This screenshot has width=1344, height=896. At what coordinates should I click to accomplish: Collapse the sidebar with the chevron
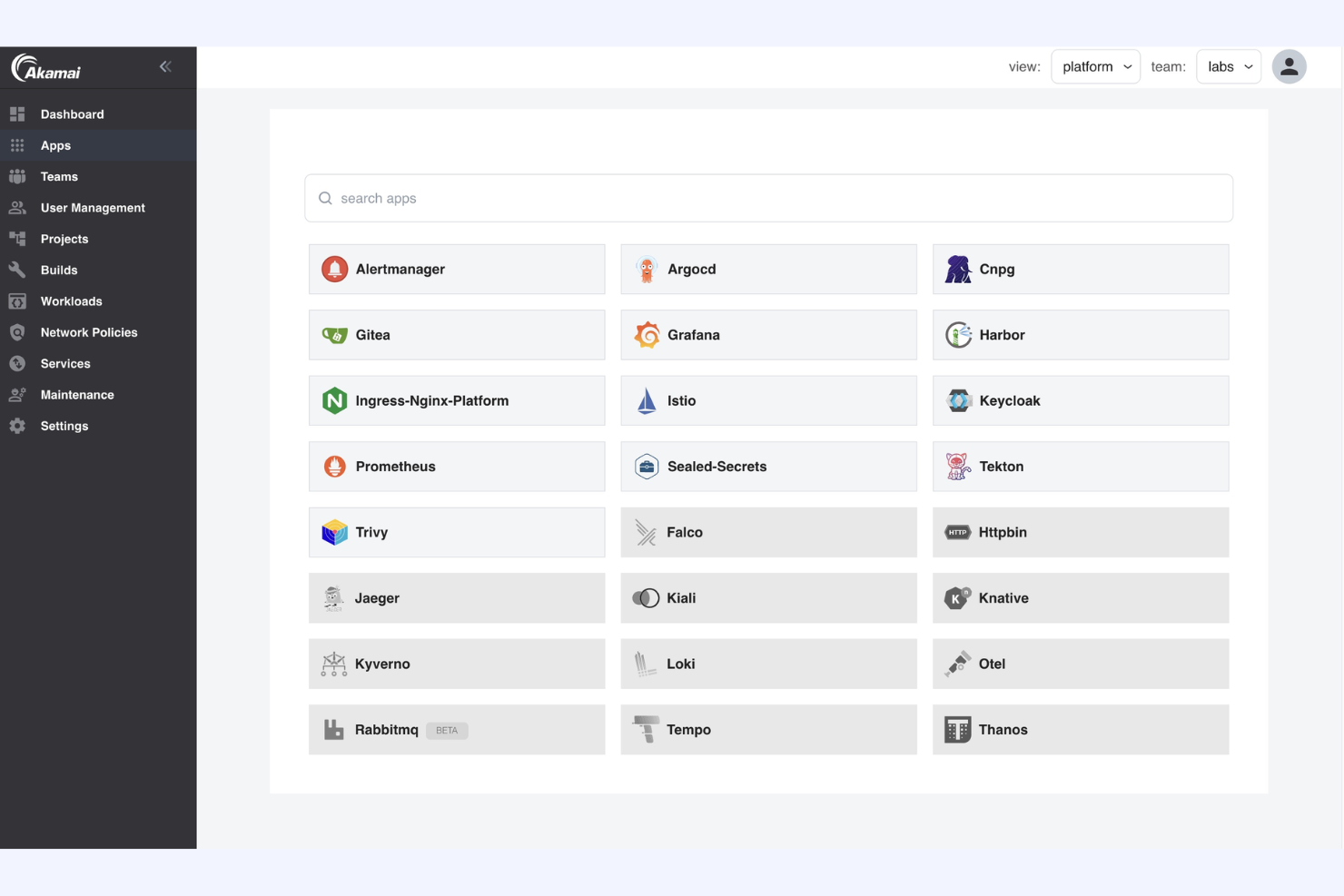pos(165,65)
